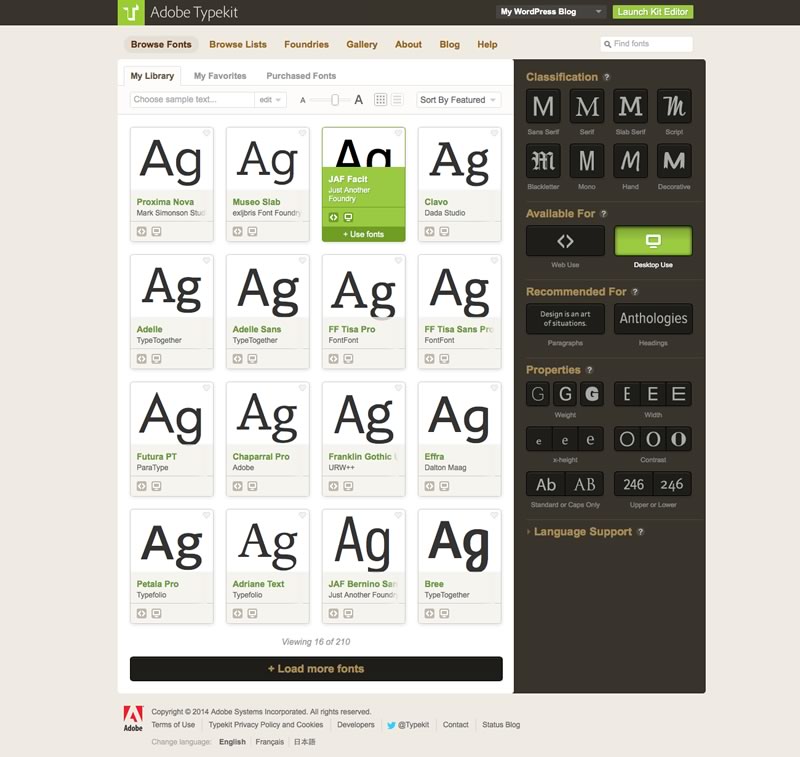
Task: Select the high contrast filter
Action: coord(679,439)
